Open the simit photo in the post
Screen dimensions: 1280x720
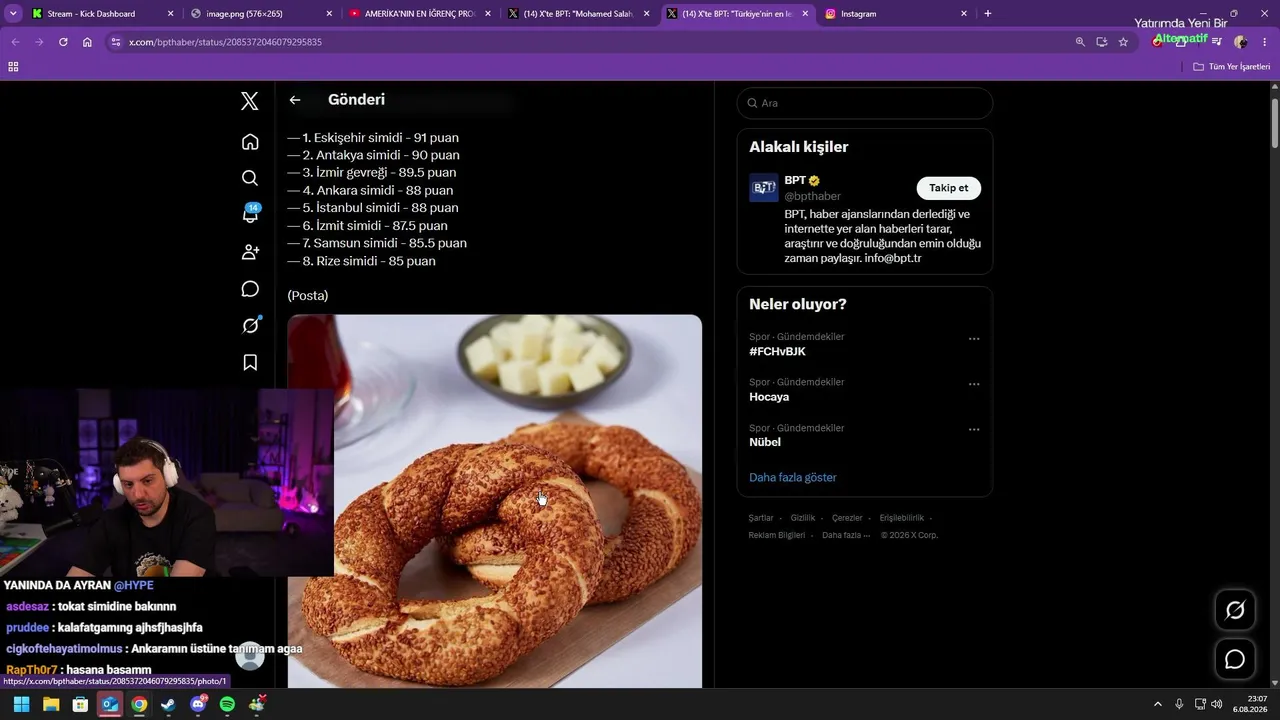coord(495,501)
